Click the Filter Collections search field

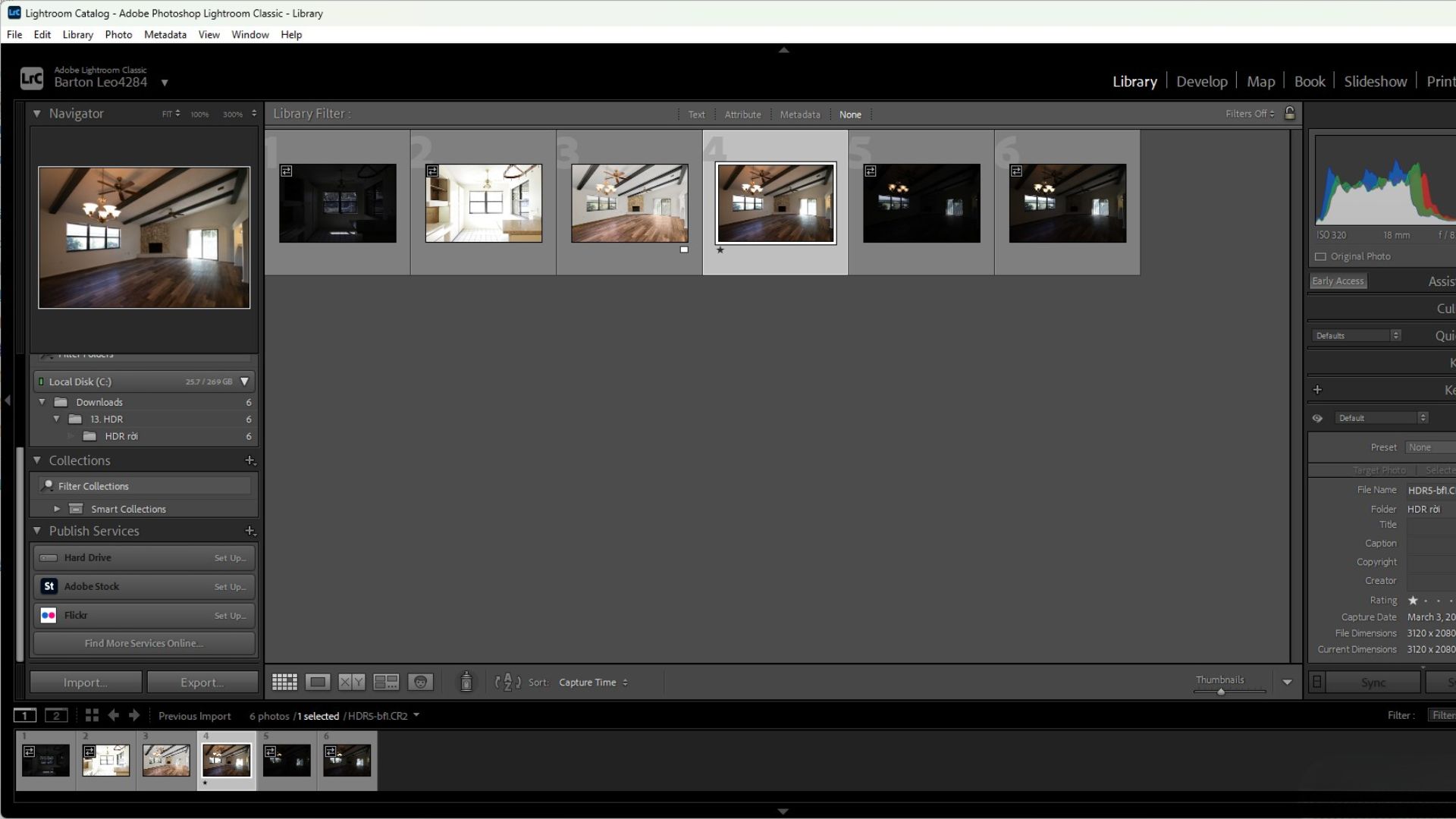click(x=144, y=486)
